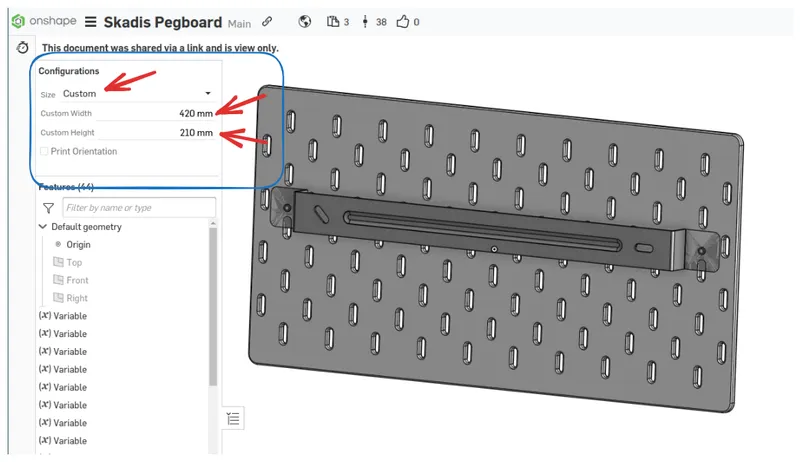Click the globe public document icon
Screen dimensions: 800x462
305,22
